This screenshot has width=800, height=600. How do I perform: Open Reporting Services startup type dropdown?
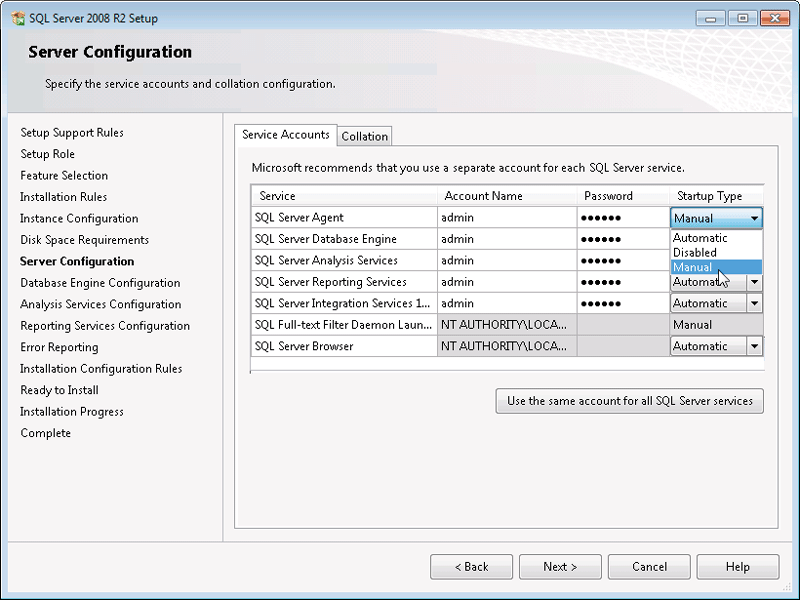tap(754, 283)
